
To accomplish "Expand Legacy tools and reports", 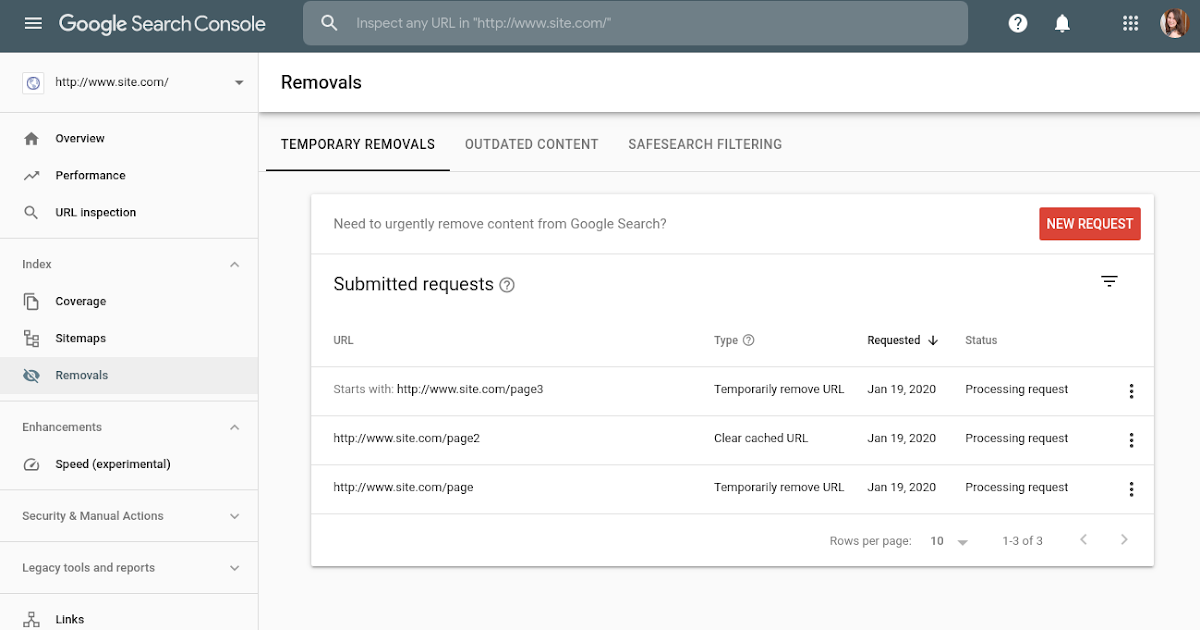I will click(235, 568).
